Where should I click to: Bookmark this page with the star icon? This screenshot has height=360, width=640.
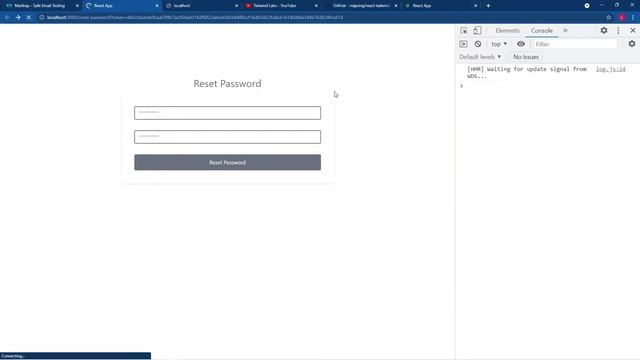pyautogui.click(x=609, y=18)
